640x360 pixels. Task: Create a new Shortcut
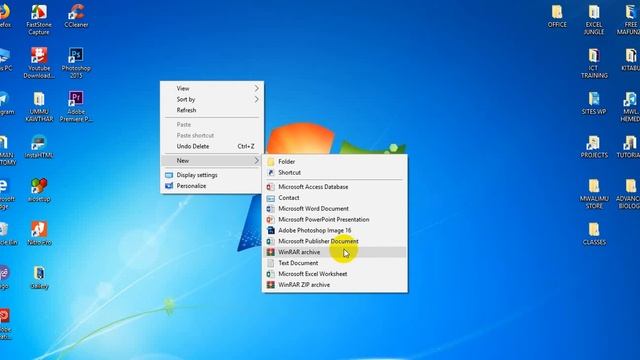335,173
